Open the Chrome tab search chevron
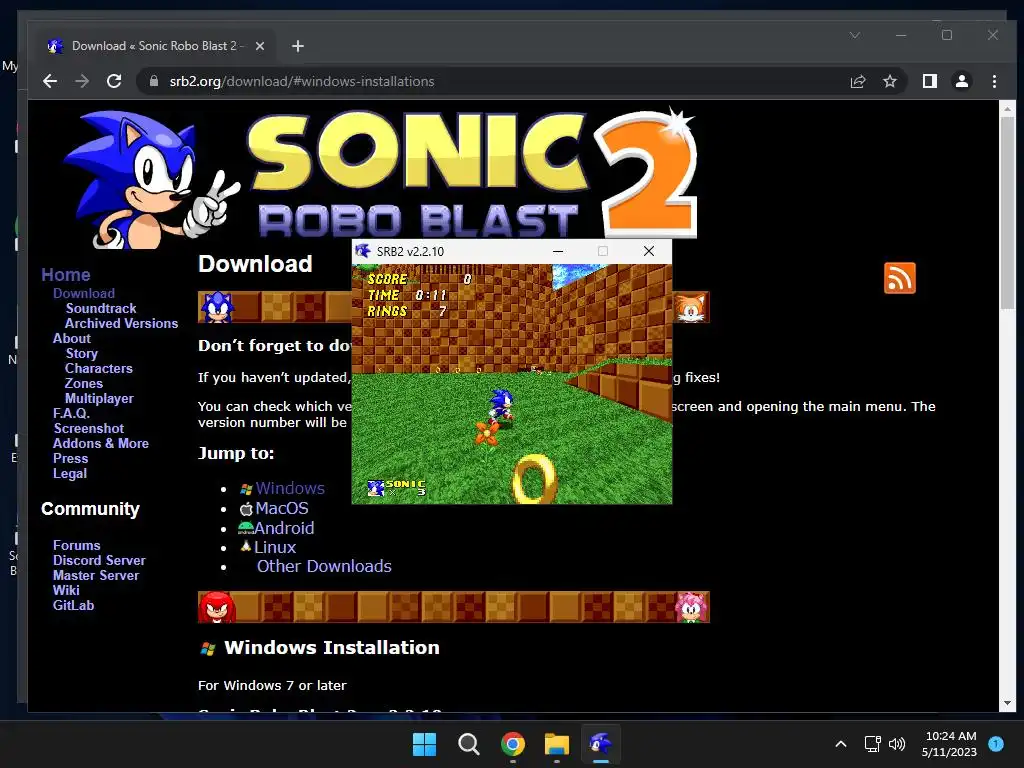 coord(854,35)
